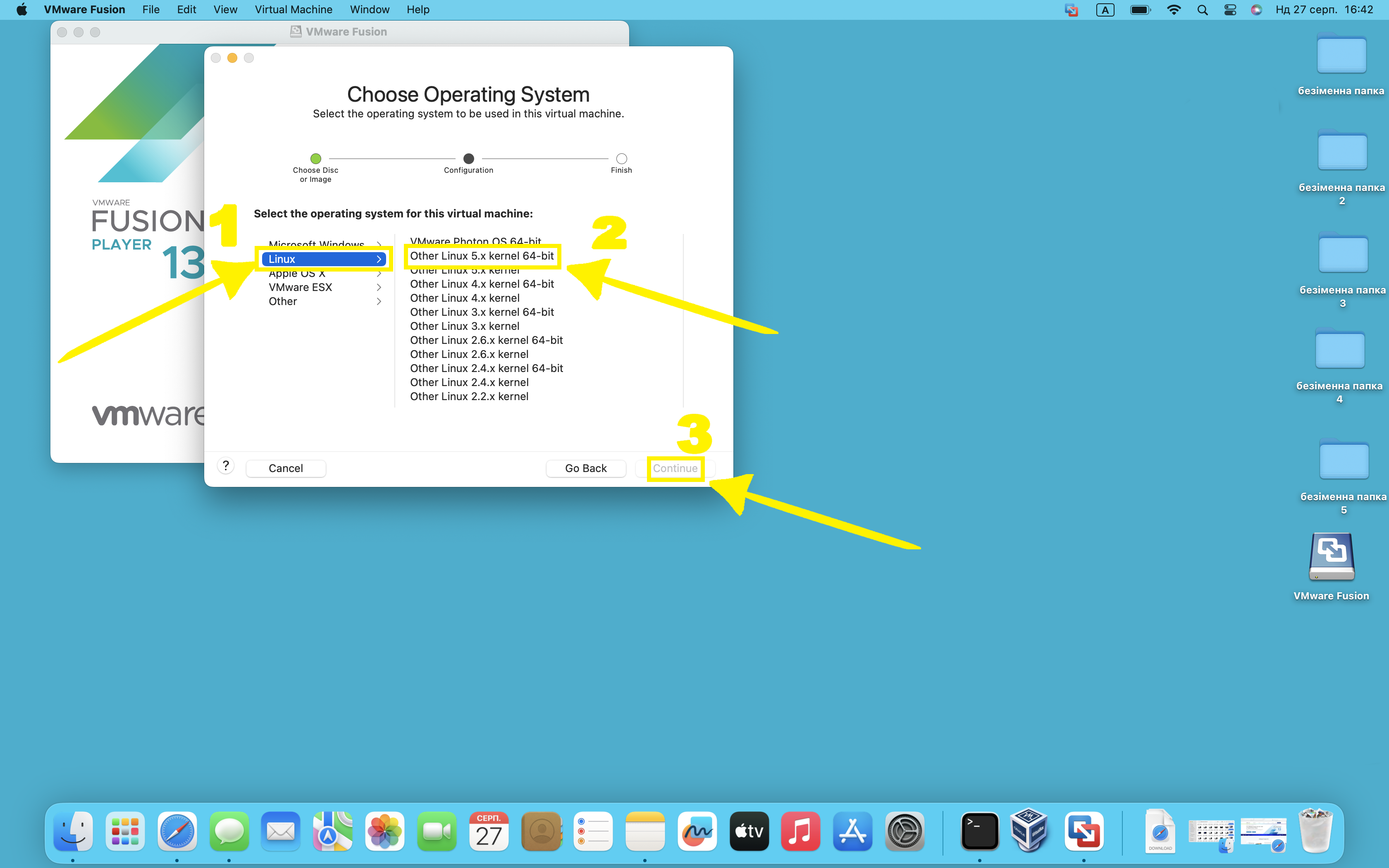The height and width of the screenshot is (868, 1389).
Task: Open the Edit menu
Action: (186, 10)
